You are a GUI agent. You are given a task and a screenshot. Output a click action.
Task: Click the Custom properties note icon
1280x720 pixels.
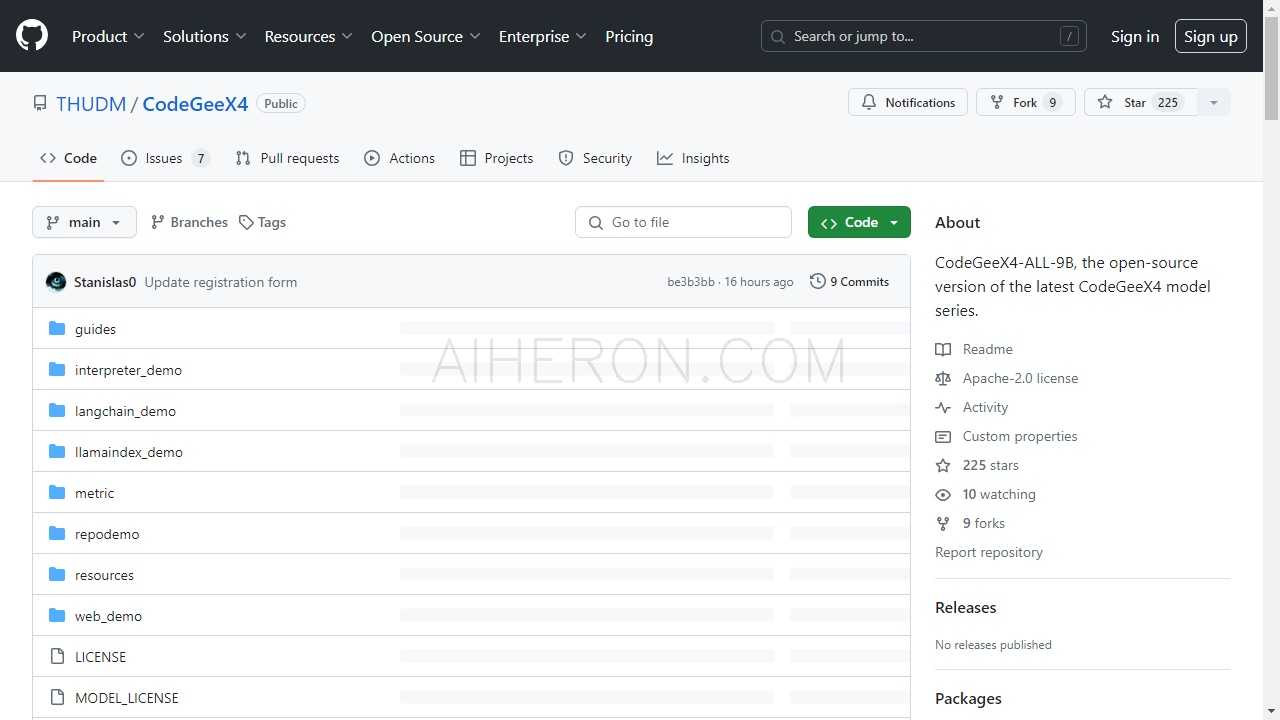943,436
